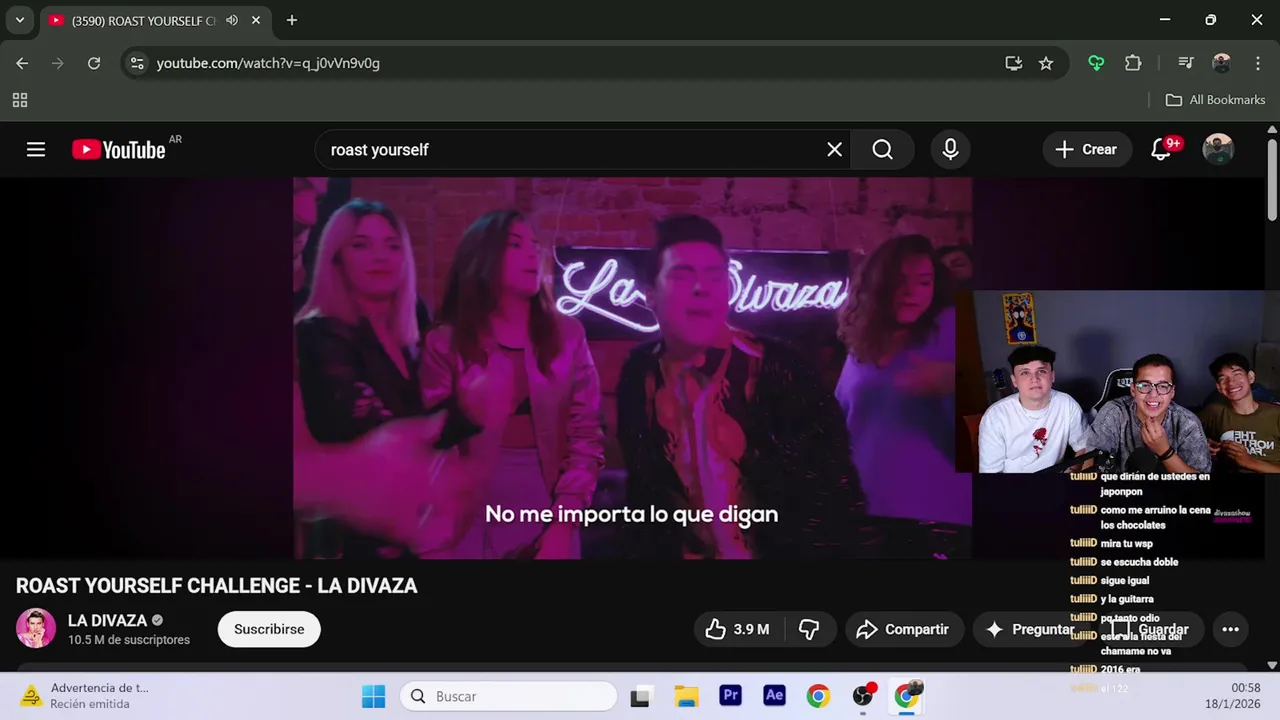This screenshot has width=1280, height=720.
Task: Open the YouTube hamburger guide menu
Action: pos(36,150)
